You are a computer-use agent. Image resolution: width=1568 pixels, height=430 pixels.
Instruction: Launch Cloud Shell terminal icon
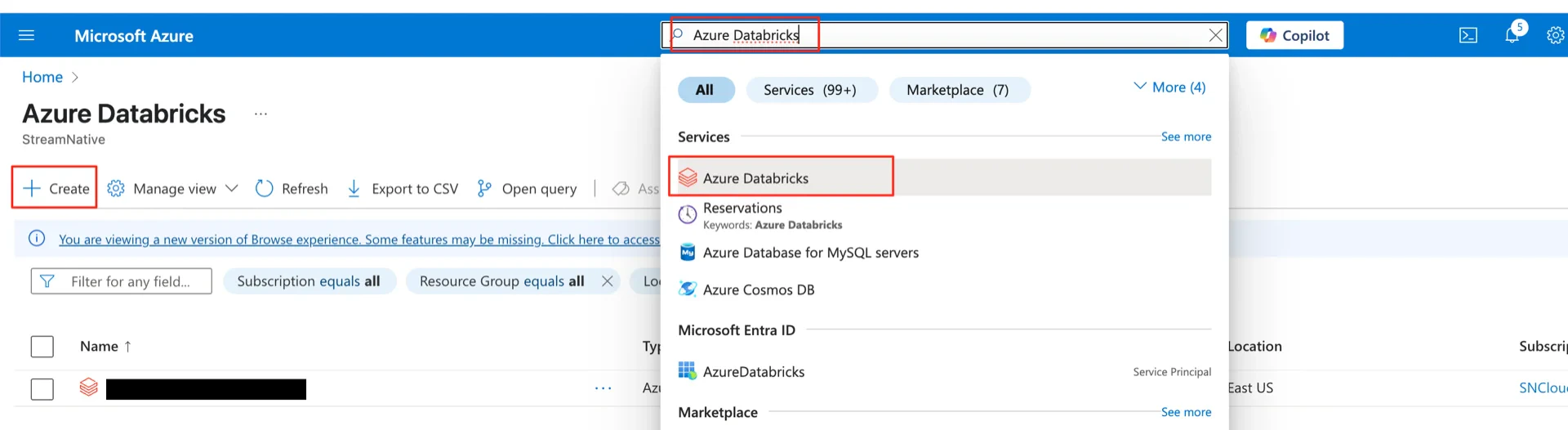tap(1468, 36)
